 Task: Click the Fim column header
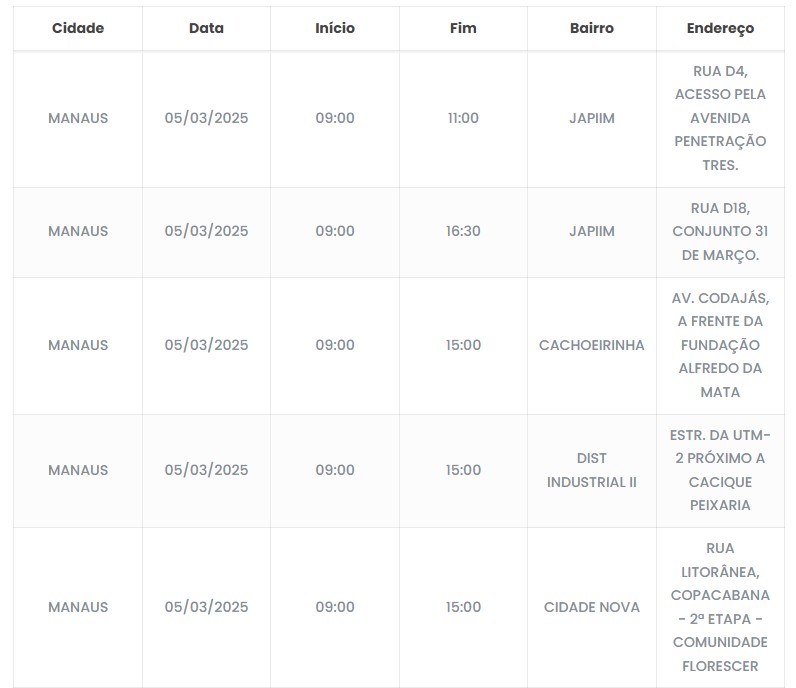pos(463,28)
